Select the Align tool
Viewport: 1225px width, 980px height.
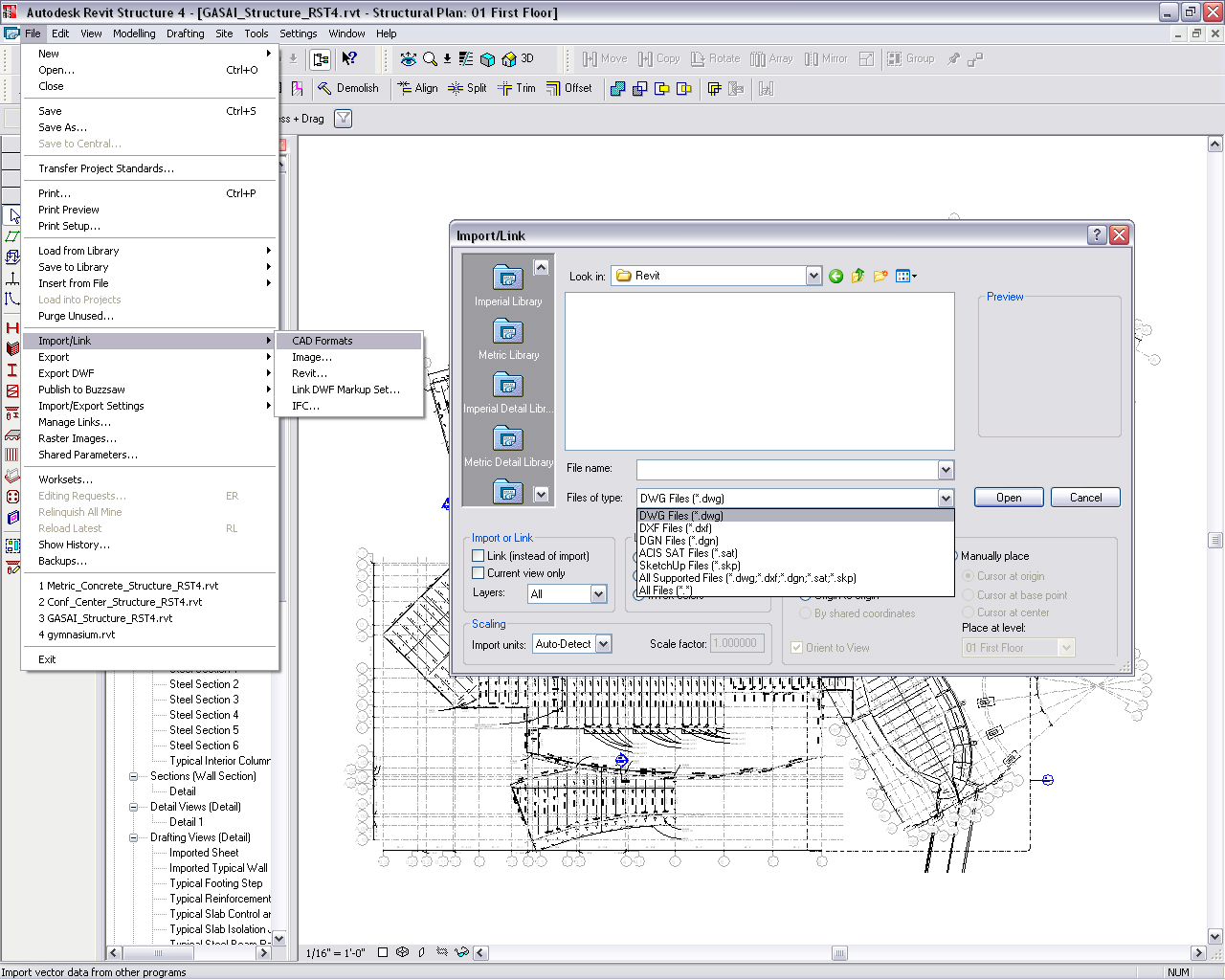417,88
